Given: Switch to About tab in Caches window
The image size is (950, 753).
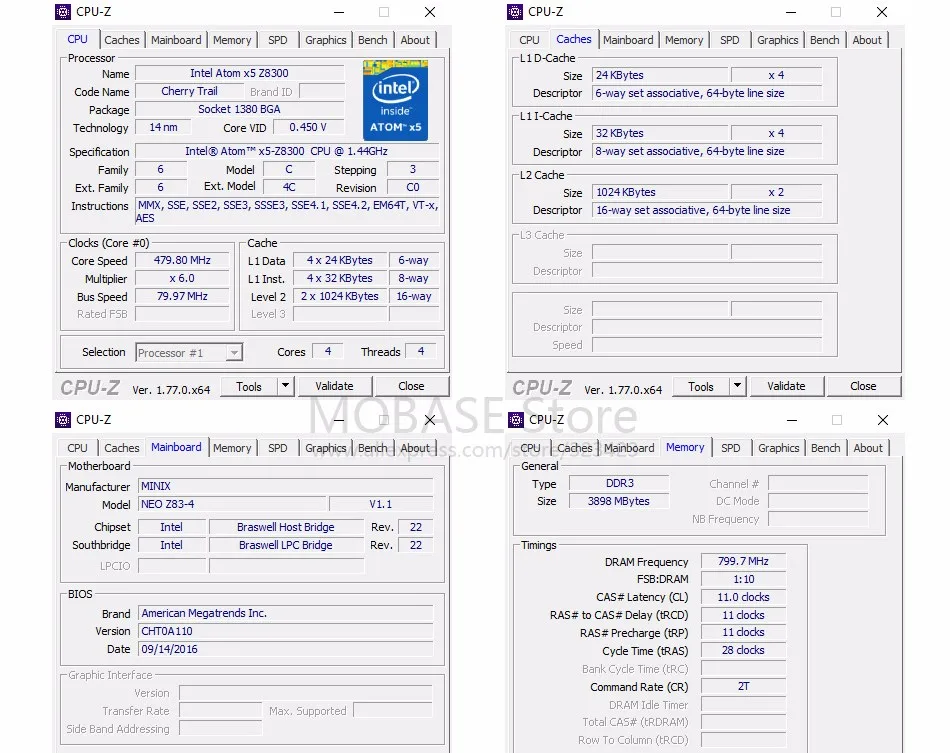Looking at the screenshot, I should pos(867,40).
